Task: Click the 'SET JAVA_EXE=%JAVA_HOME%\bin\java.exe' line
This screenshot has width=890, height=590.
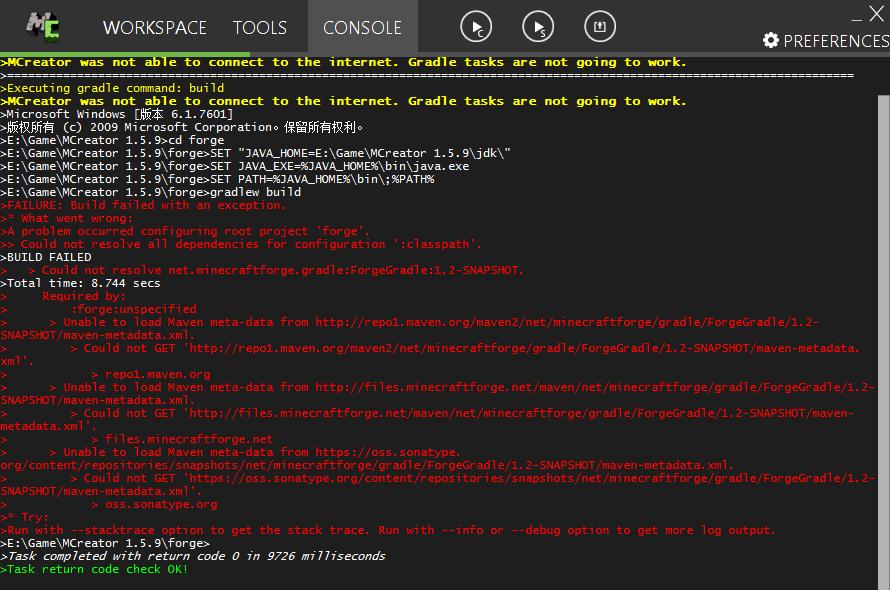Action: click(x=235, y=166)
